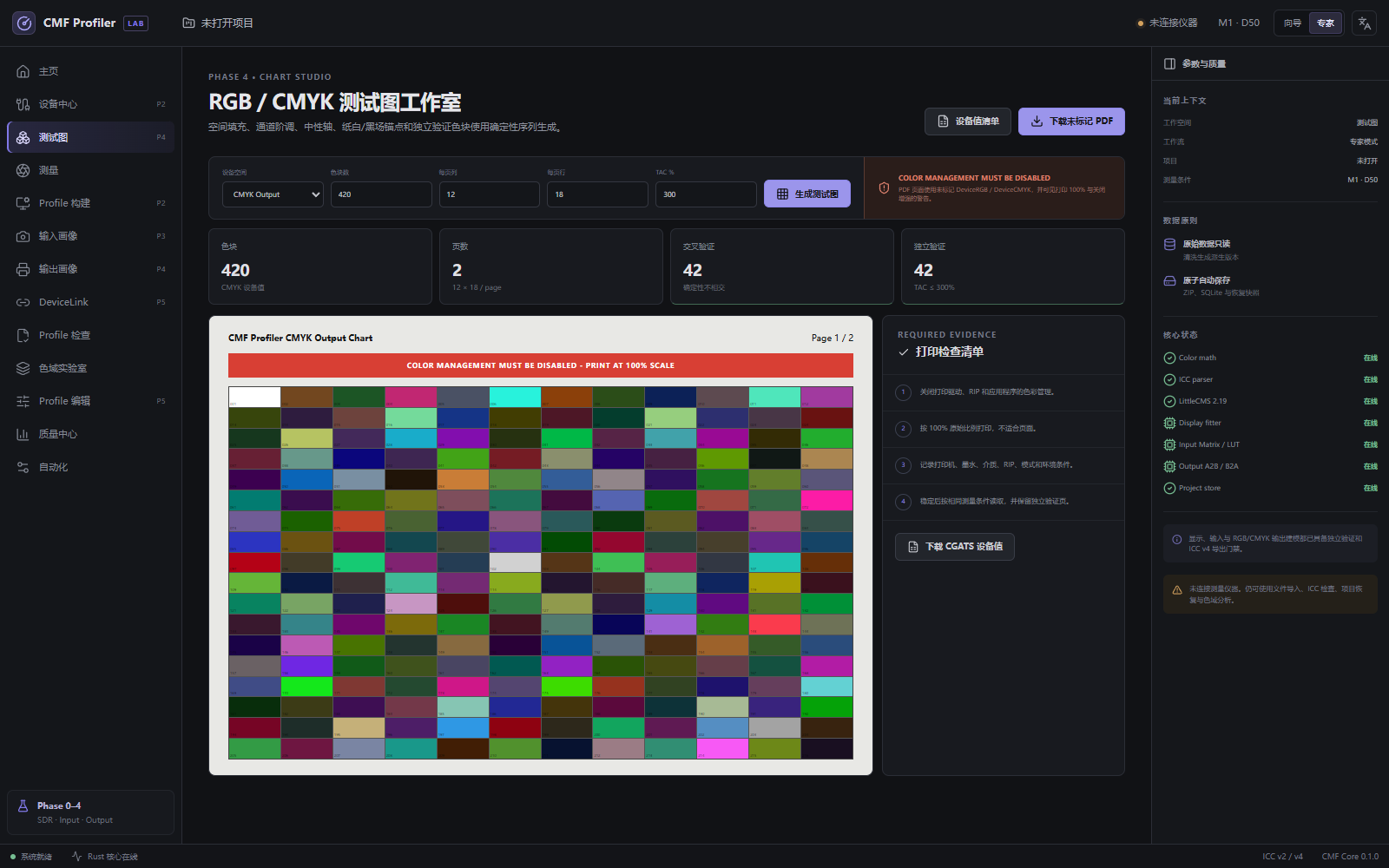The image size is (1389, 868).
Task: Click the 色域实验室 layers icon
Action: pos(23,368)
